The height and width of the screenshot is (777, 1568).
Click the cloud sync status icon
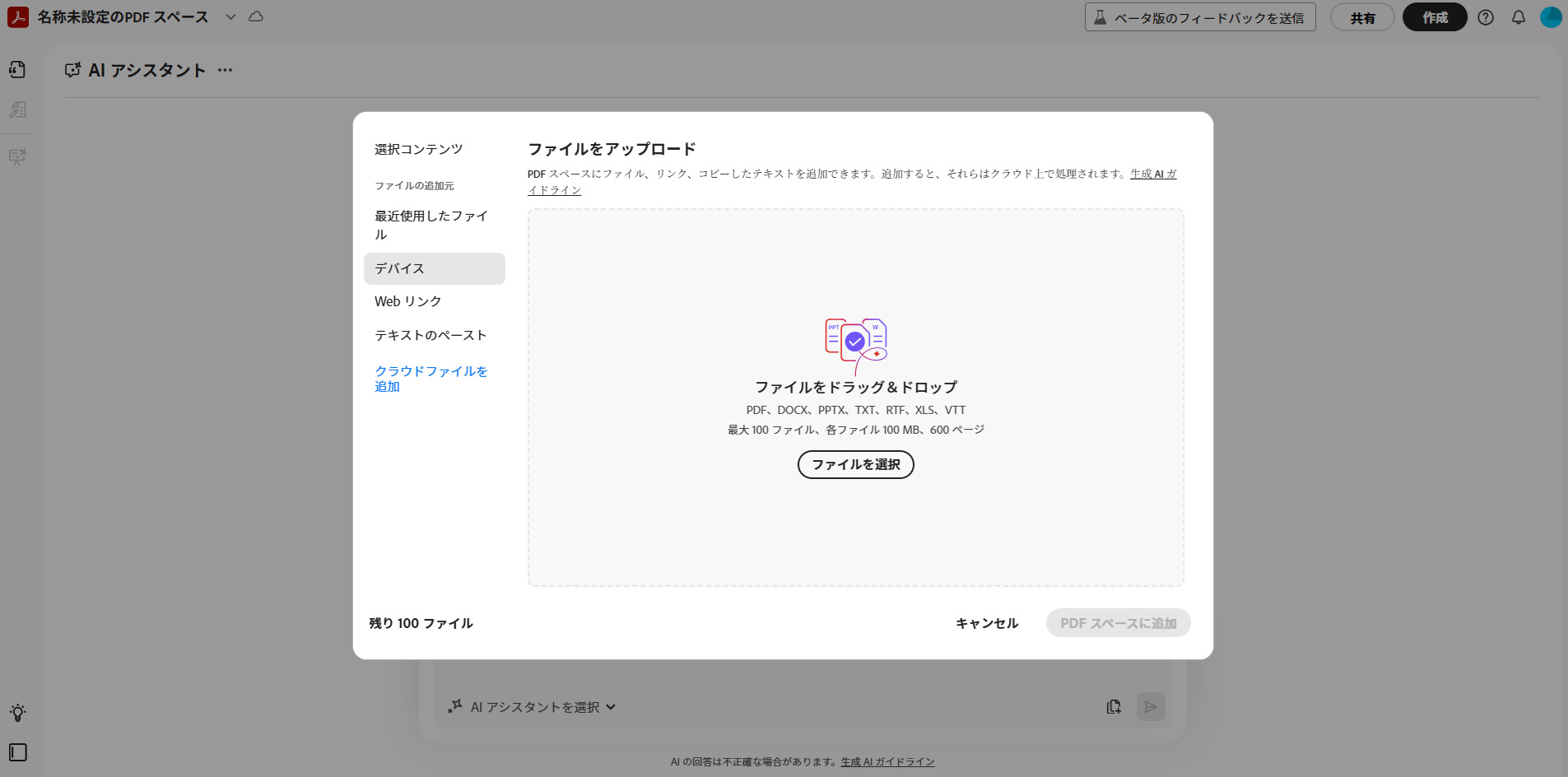pyautogui.click(x=256, y=17)
